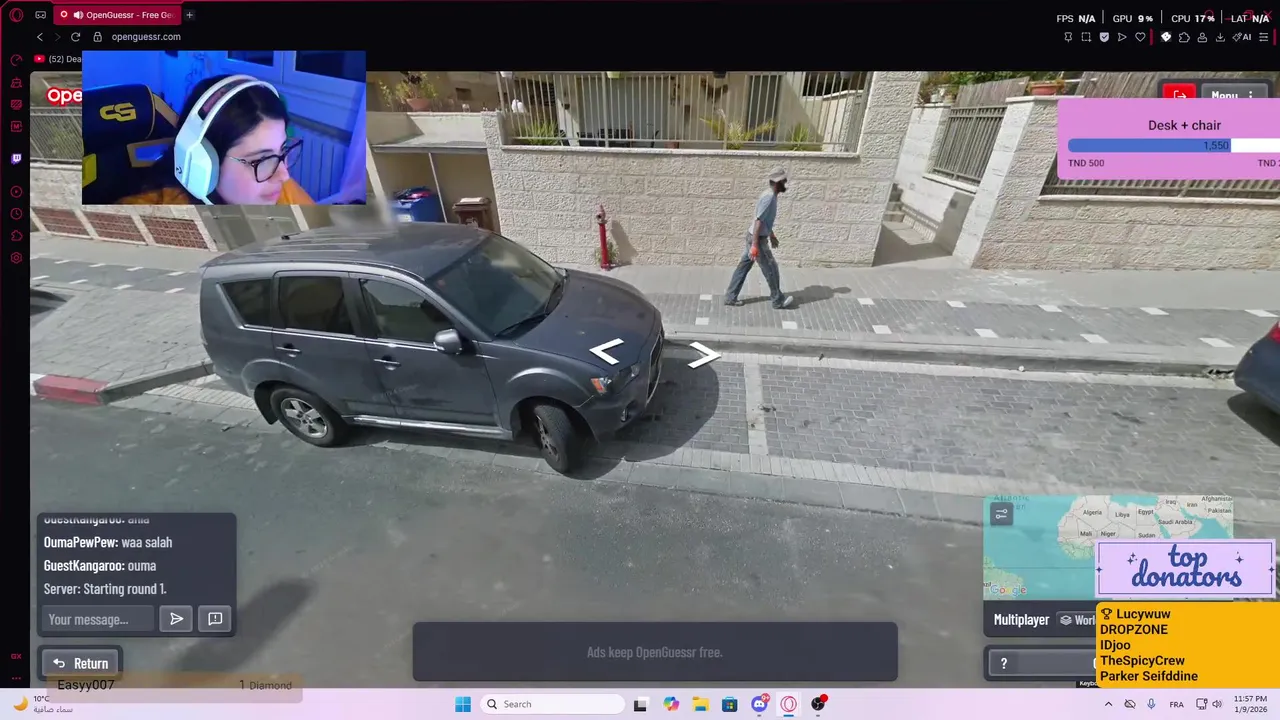Go forward with the forward arrow
The width and height of the screenshot is (1280, 720).
[x=57, y=37]
